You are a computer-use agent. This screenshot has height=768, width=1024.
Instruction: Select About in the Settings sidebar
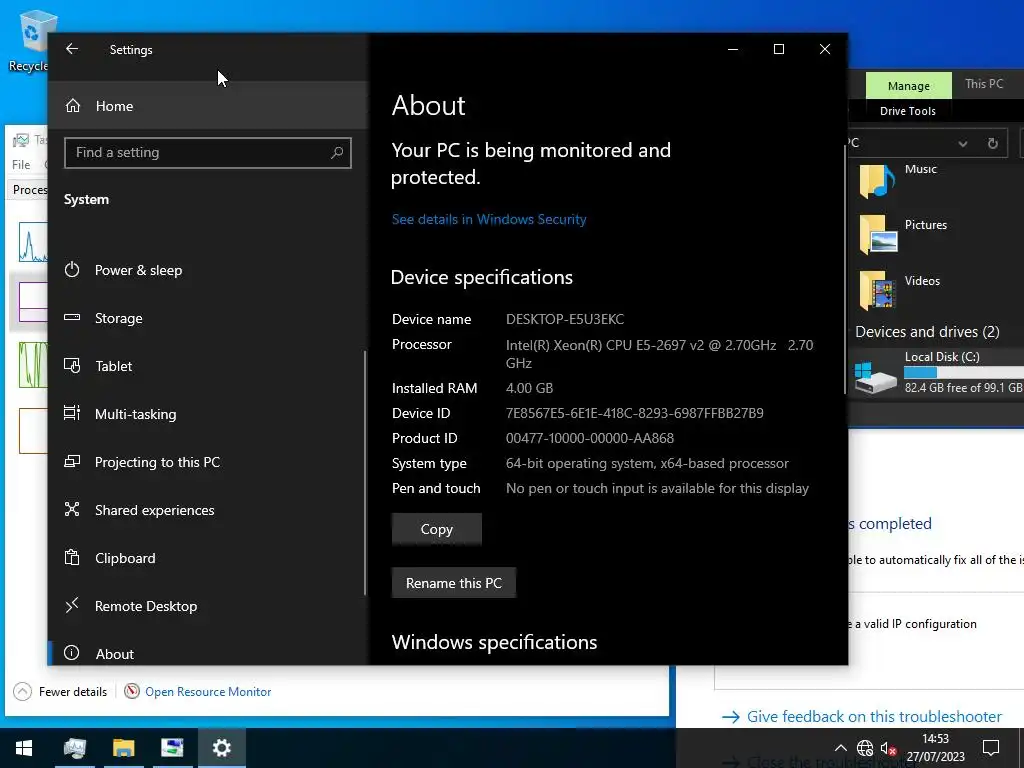pyautogui.click(x=208, y=653)
